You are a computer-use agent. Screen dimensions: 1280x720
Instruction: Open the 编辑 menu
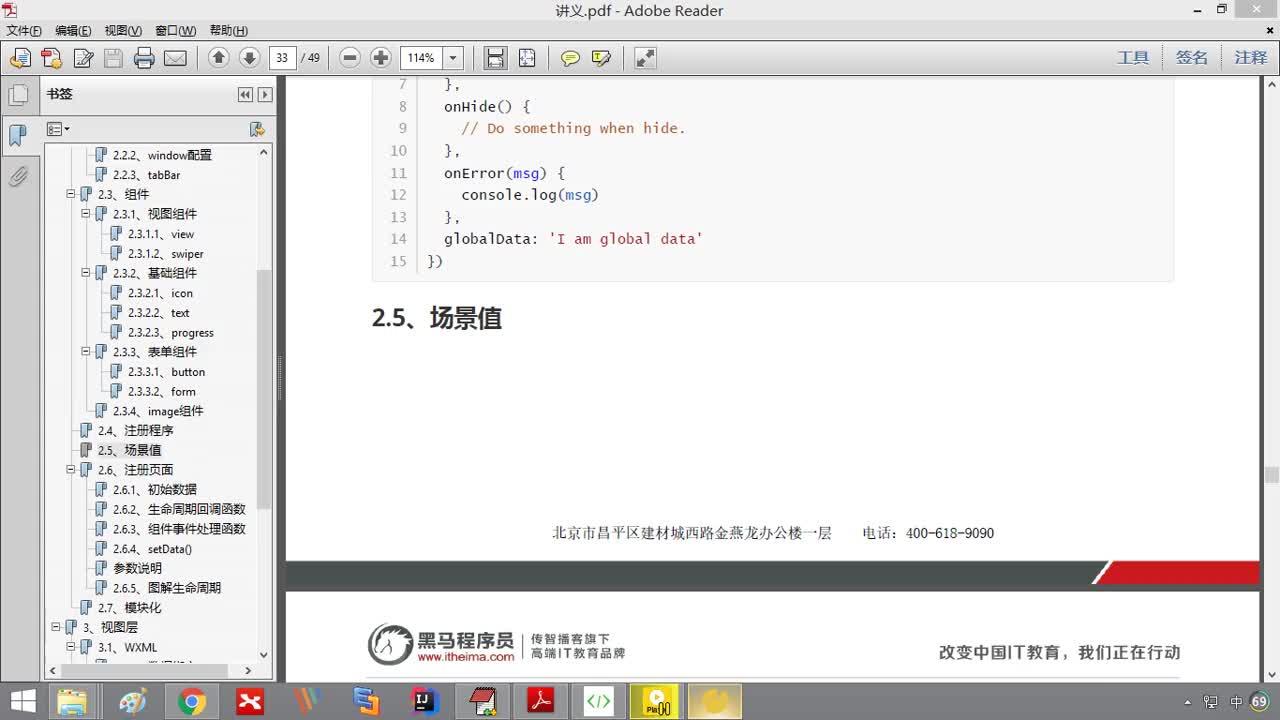point(73,31)
